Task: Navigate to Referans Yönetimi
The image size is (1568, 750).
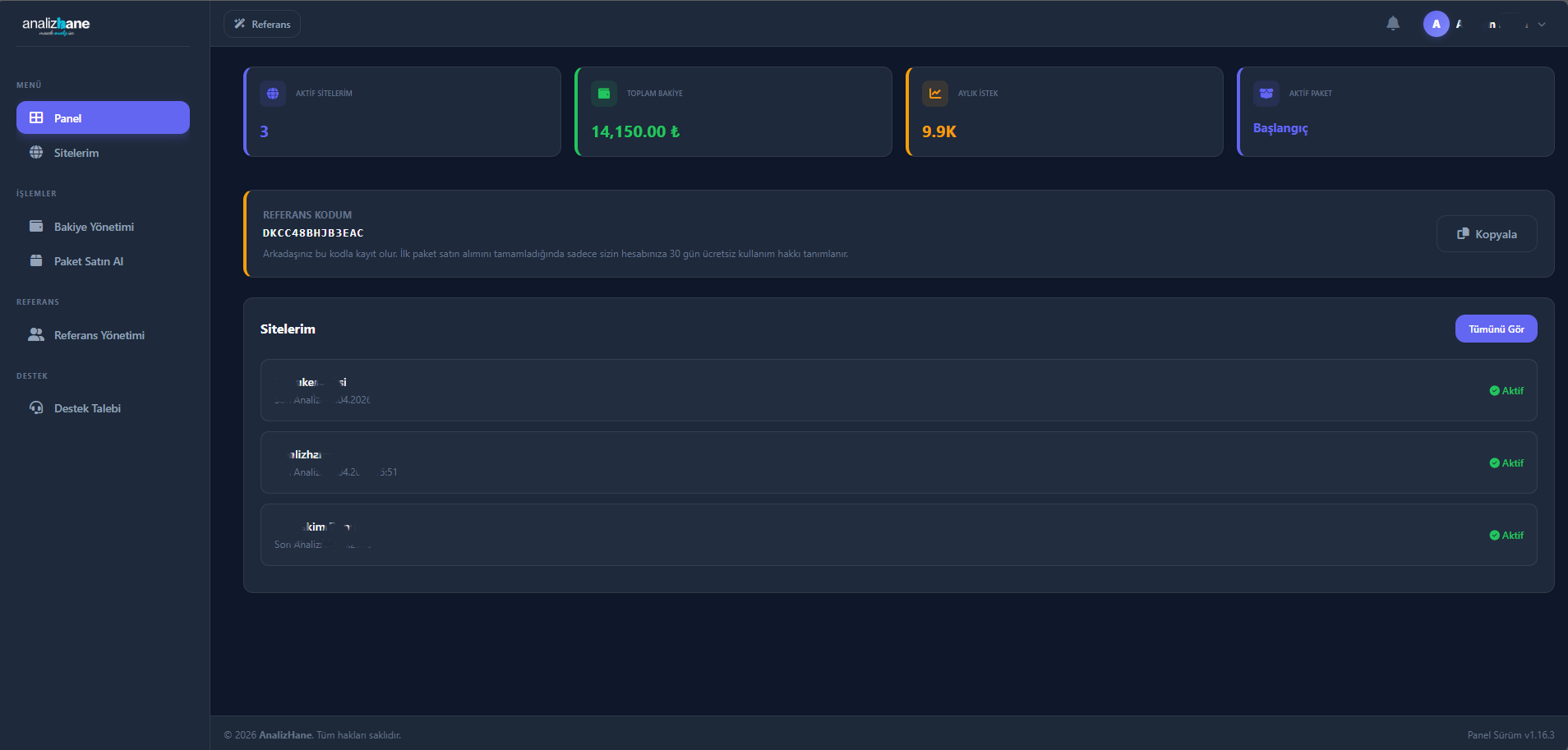Action: tap(99, 335)
